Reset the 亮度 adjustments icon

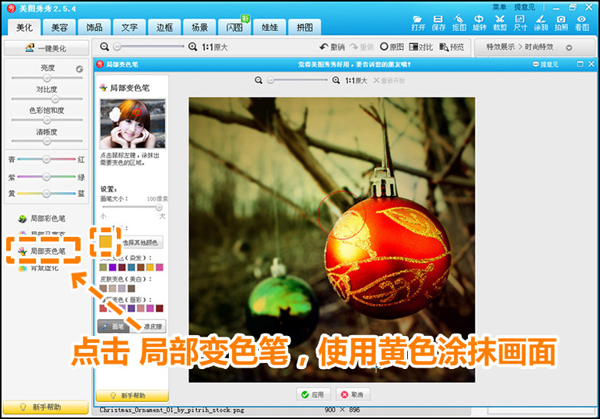pyautogui.click(x=79, y=69)
